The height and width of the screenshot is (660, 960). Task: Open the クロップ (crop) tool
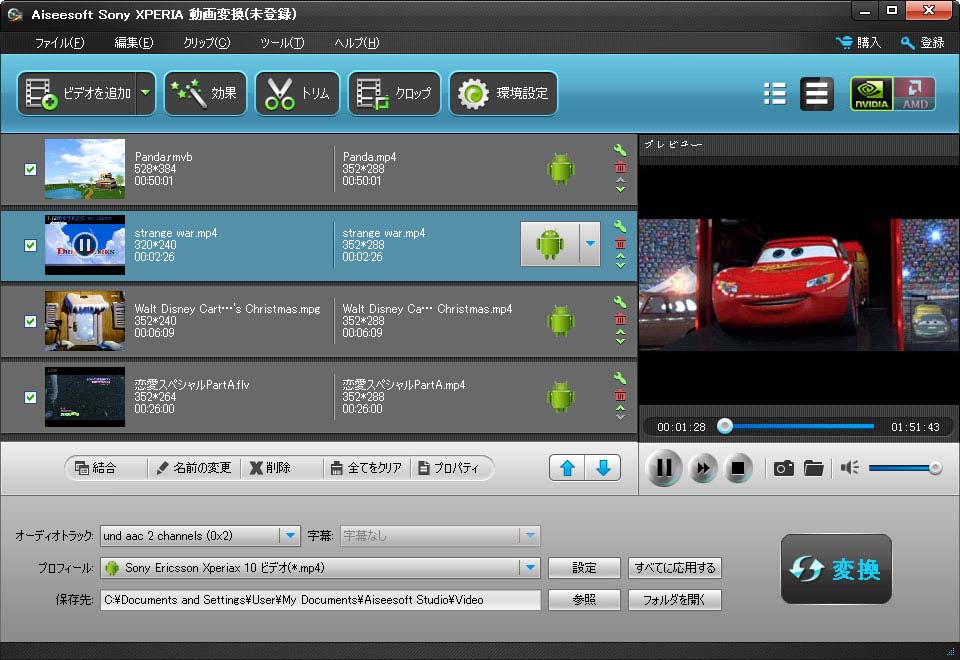click(394, 94)
